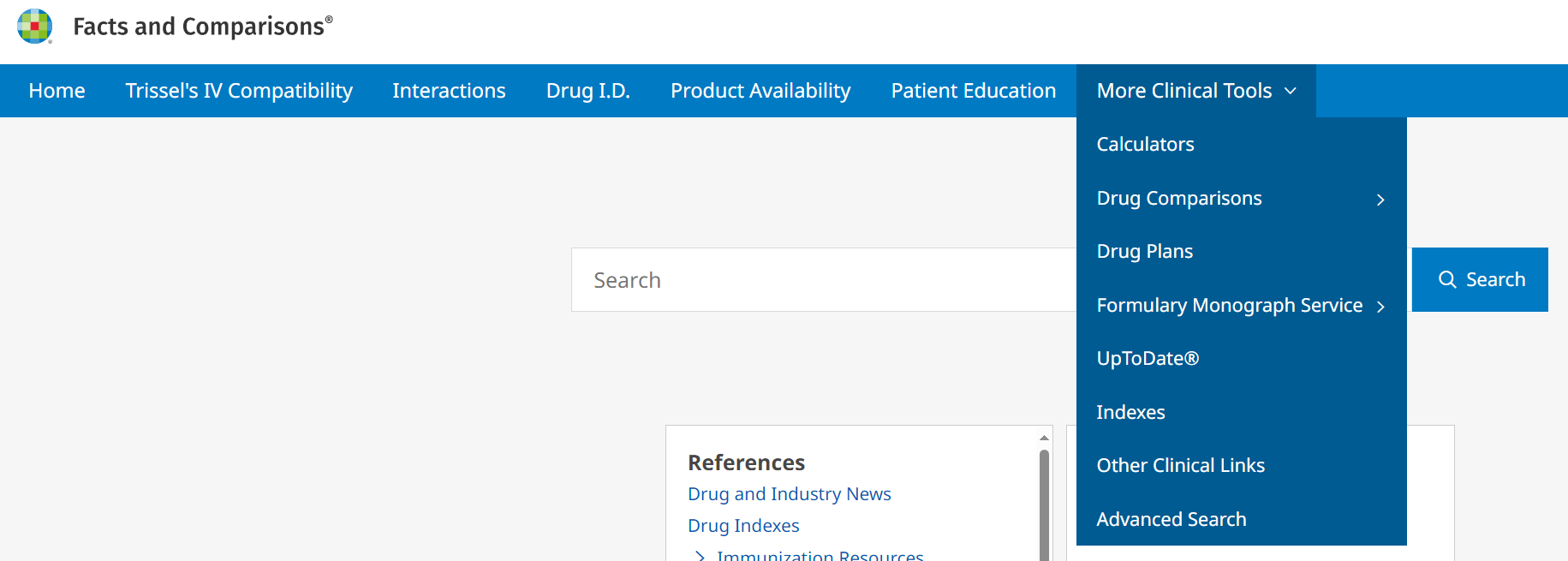Click the blue Search button

click(1479, 279)
